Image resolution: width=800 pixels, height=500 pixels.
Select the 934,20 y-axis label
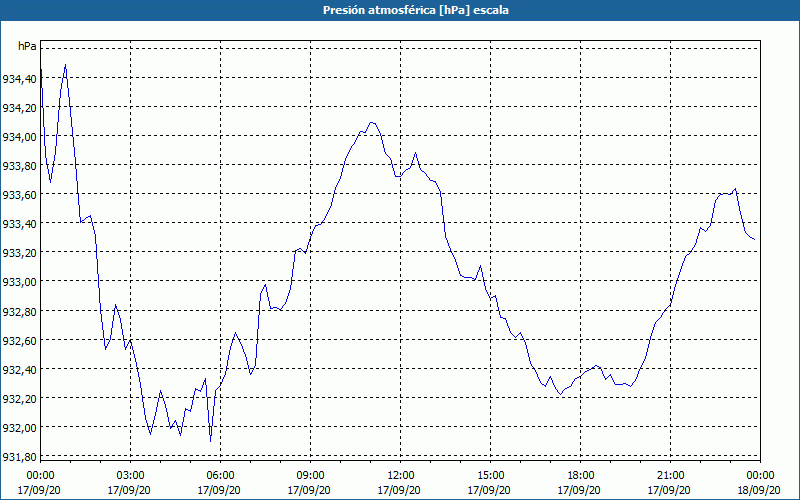pos(19,108)
